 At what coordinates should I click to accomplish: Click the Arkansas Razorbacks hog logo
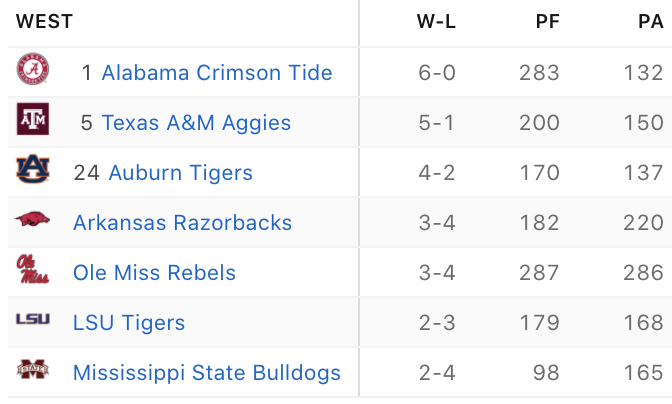pyautogui.click(x=33, y=219)
